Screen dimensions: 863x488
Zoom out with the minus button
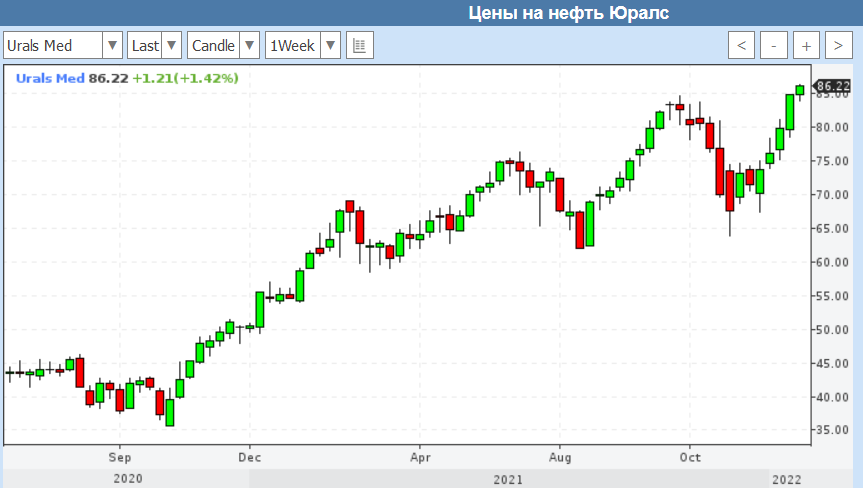pyautogui.click(x=774, y=45)
